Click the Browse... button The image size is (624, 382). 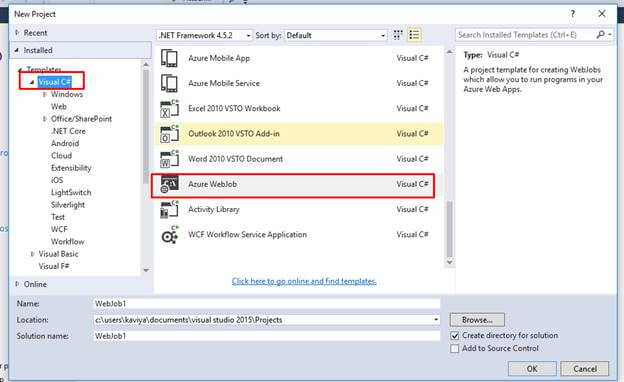pos(477,320)
